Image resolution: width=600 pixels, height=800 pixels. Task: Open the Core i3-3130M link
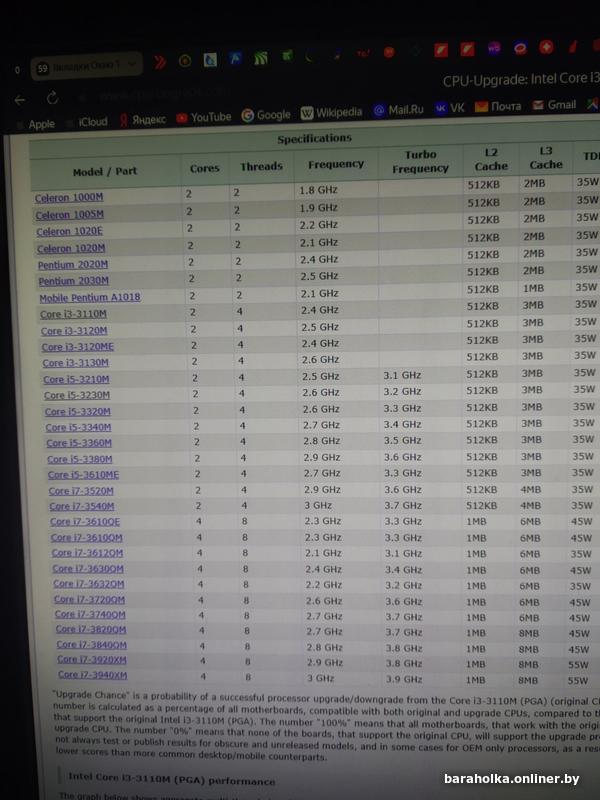pos(75,363)
